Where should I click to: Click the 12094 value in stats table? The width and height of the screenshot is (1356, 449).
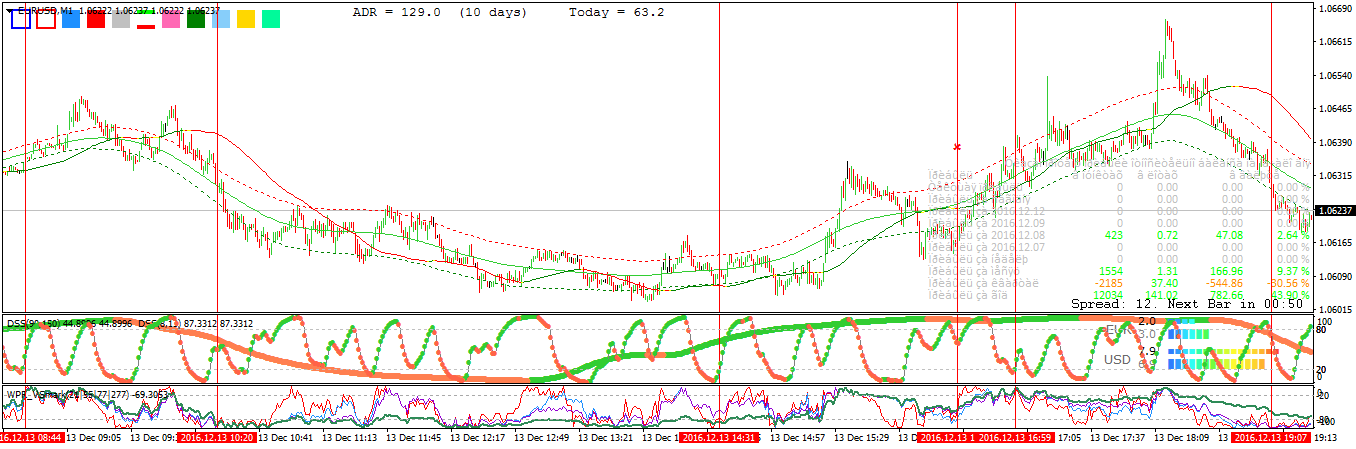[x=1106, y=295]
